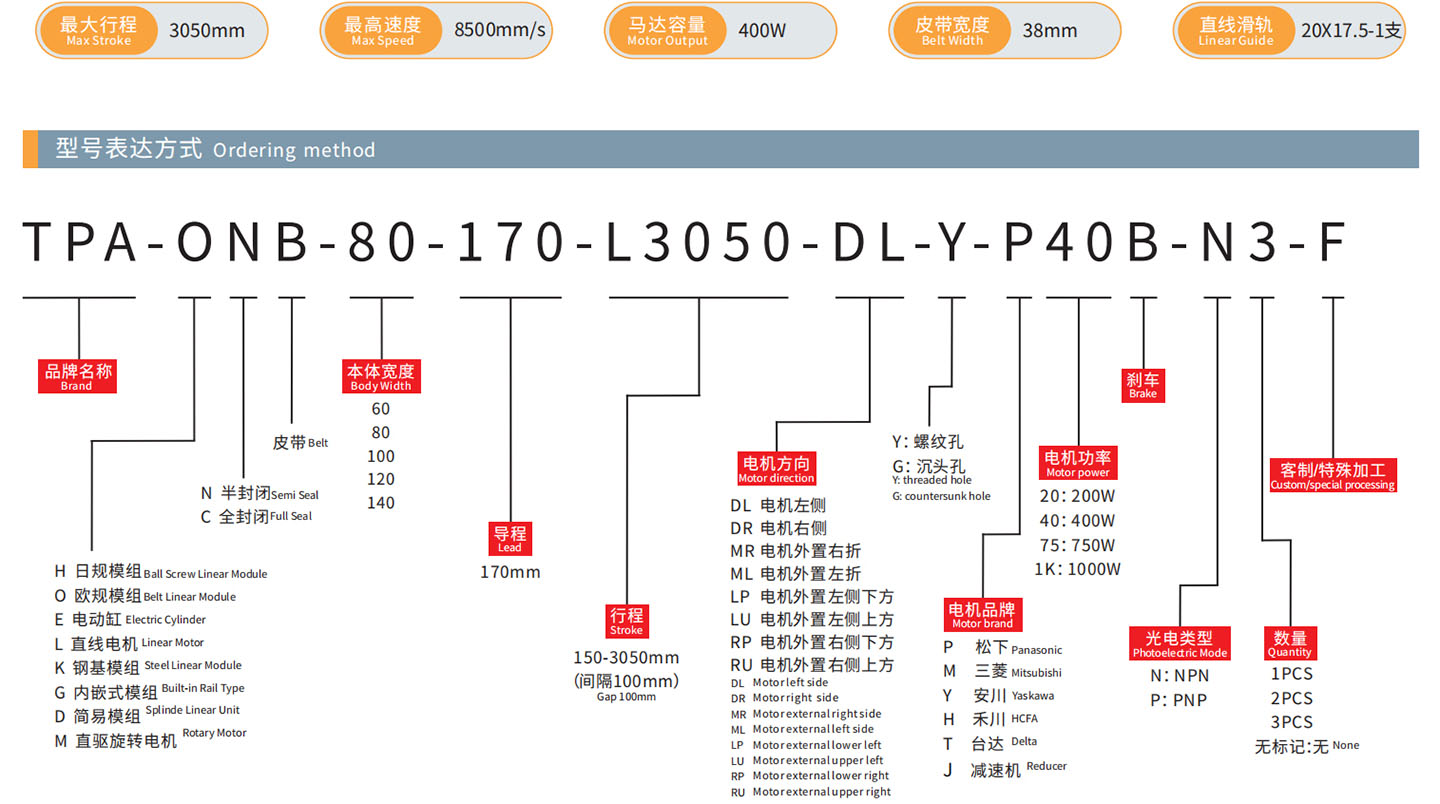Select the 75: 750W power row
1440x804 pixels.
(1077, 545)
